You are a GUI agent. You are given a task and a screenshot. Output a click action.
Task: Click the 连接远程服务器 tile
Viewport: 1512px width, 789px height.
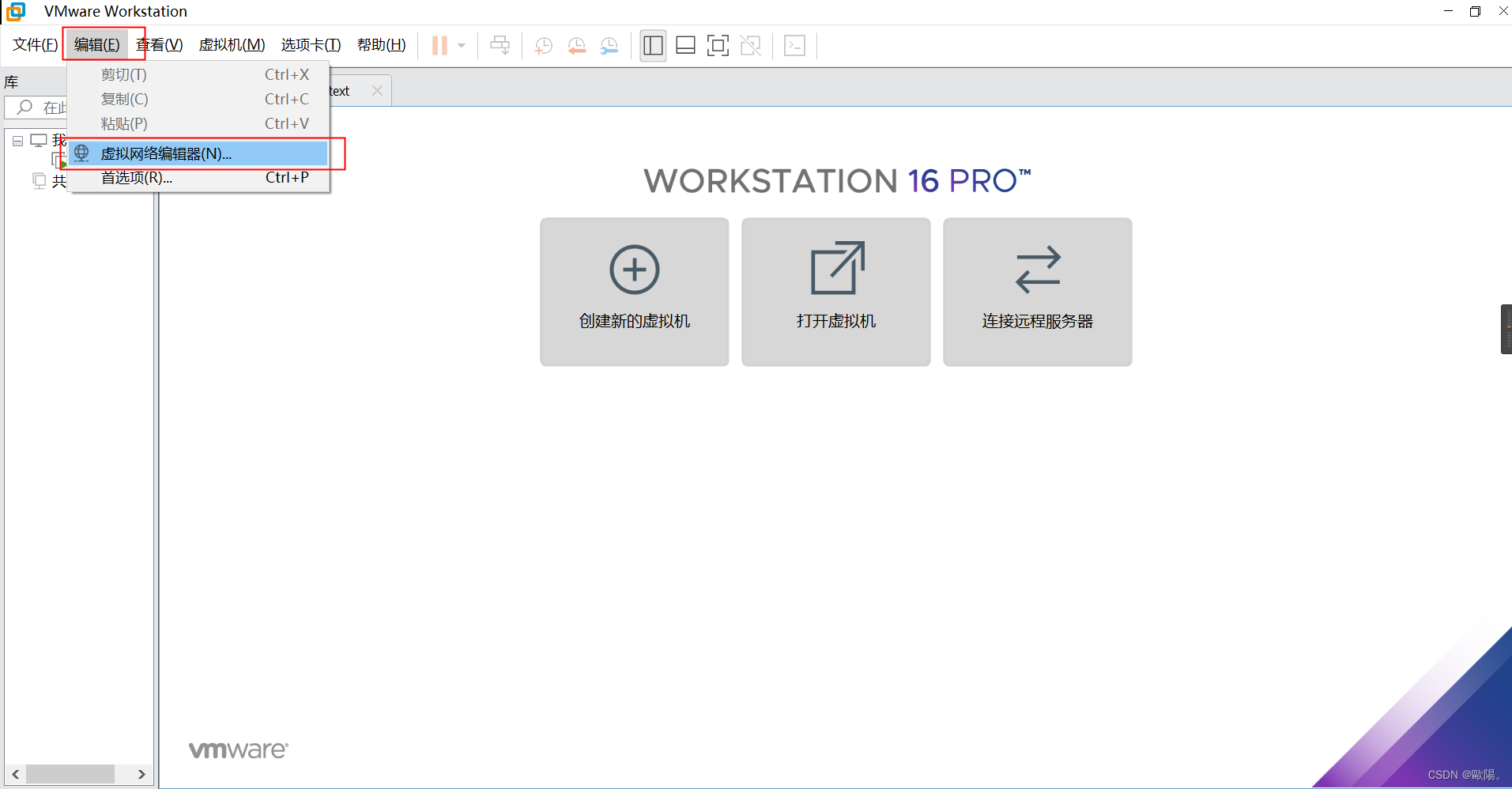tap(1037, 292)
